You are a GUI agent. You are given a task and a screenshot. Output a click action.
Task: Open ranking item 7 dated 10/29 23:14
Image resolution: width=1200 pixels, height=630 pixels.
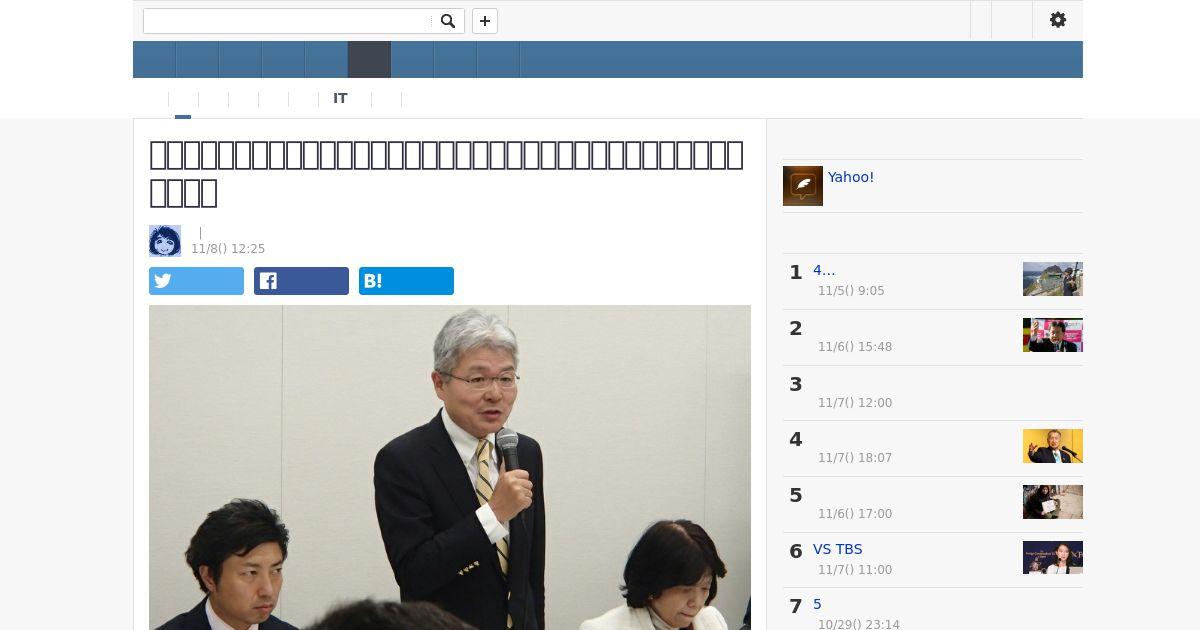pos(817,604)
